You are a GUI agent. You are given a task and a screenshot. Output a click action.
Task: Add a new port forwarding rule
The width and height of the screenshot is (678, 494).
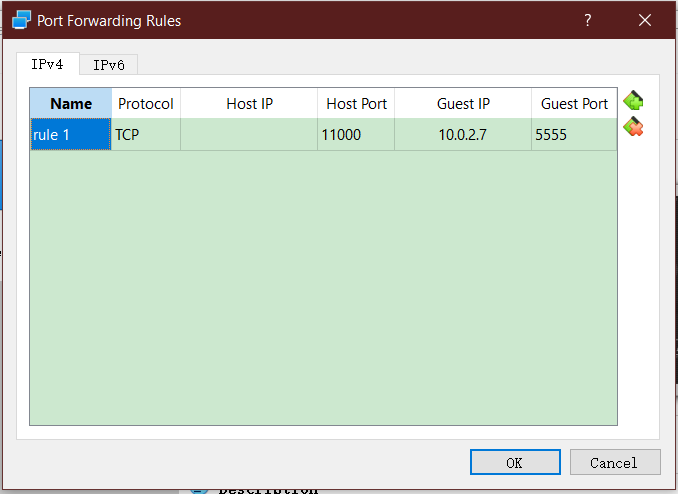coord(633,101)
